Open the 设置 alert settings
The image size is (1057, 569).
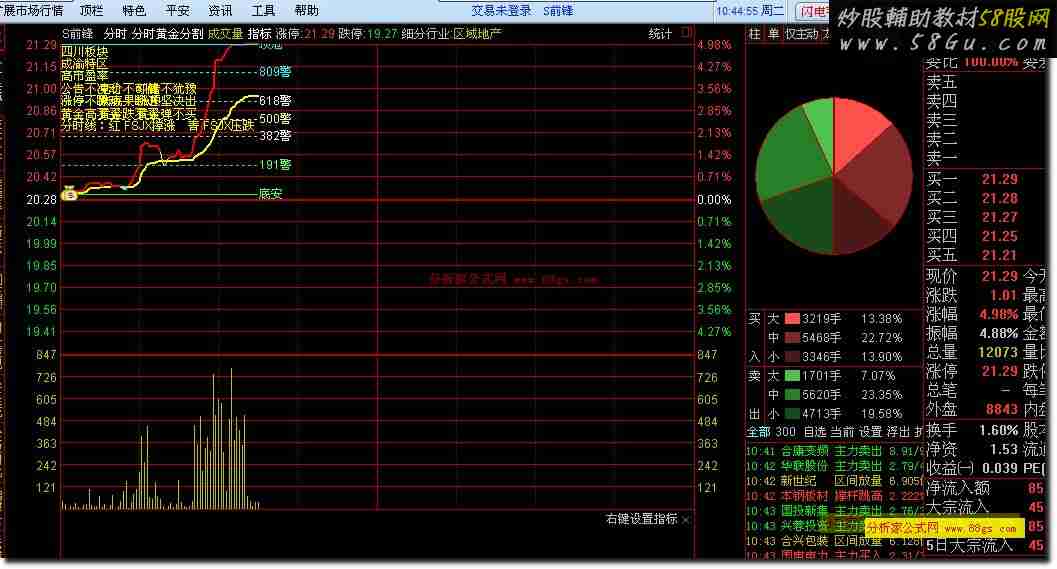coord(870,431)
